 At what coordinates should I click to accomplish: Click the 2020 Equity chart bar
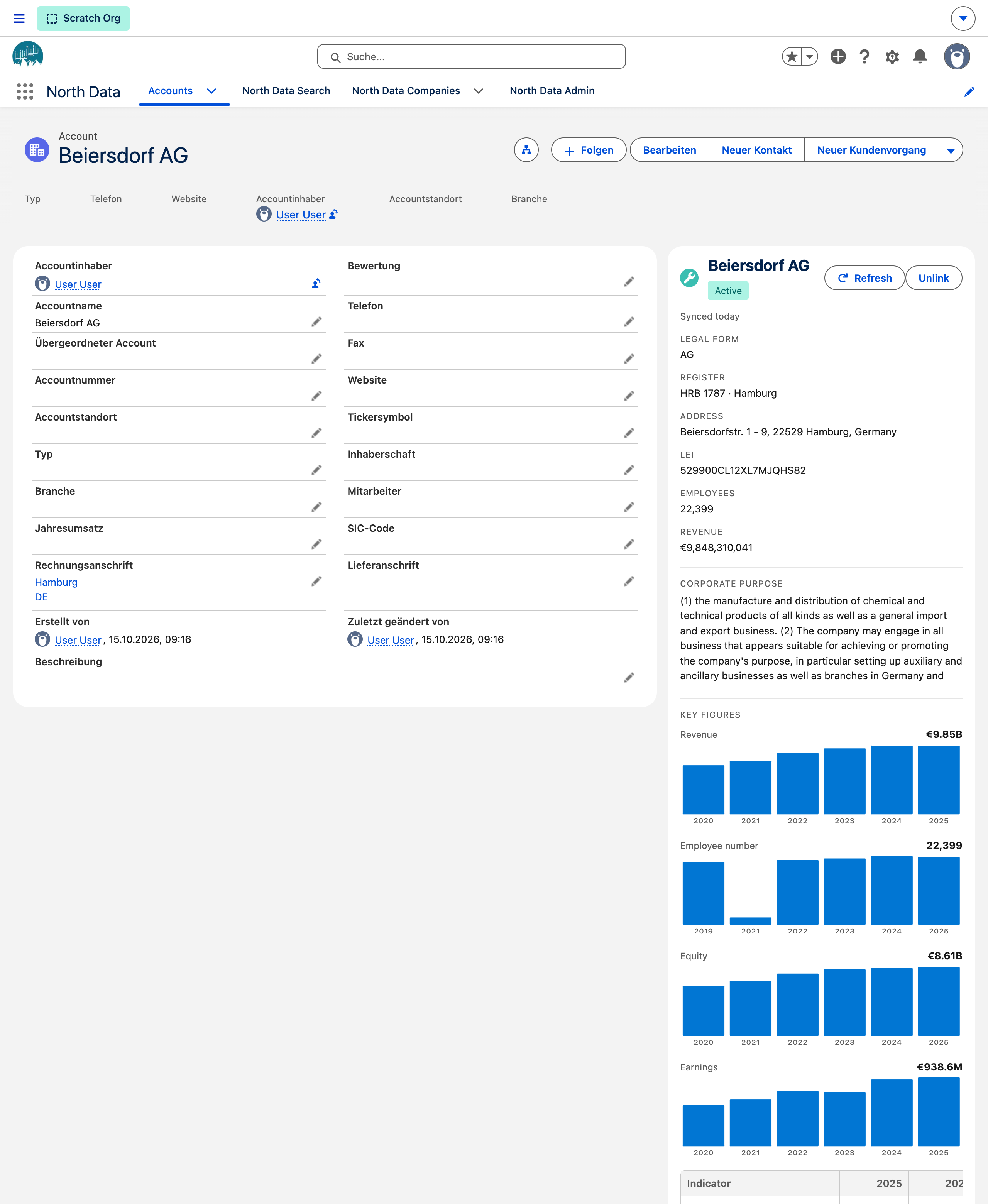704,1011
